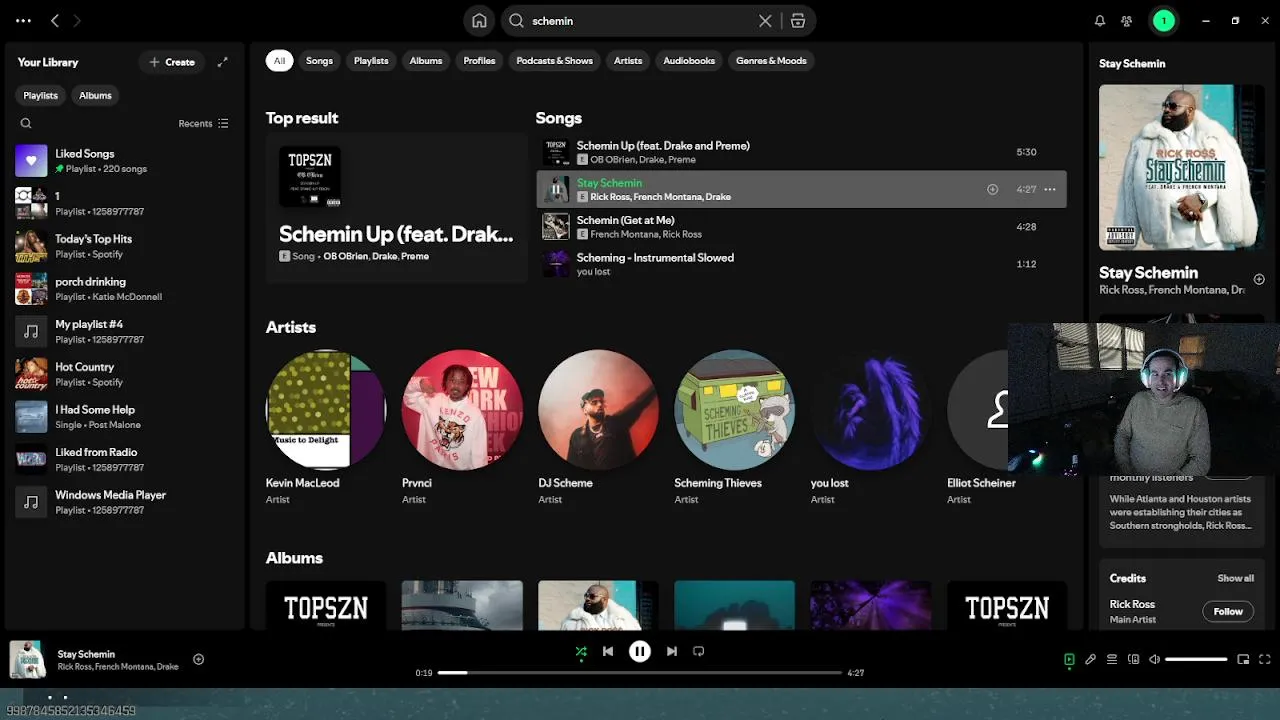
Task: Add now playing track to Liked Songs
Action: click(x=199, y=659)
